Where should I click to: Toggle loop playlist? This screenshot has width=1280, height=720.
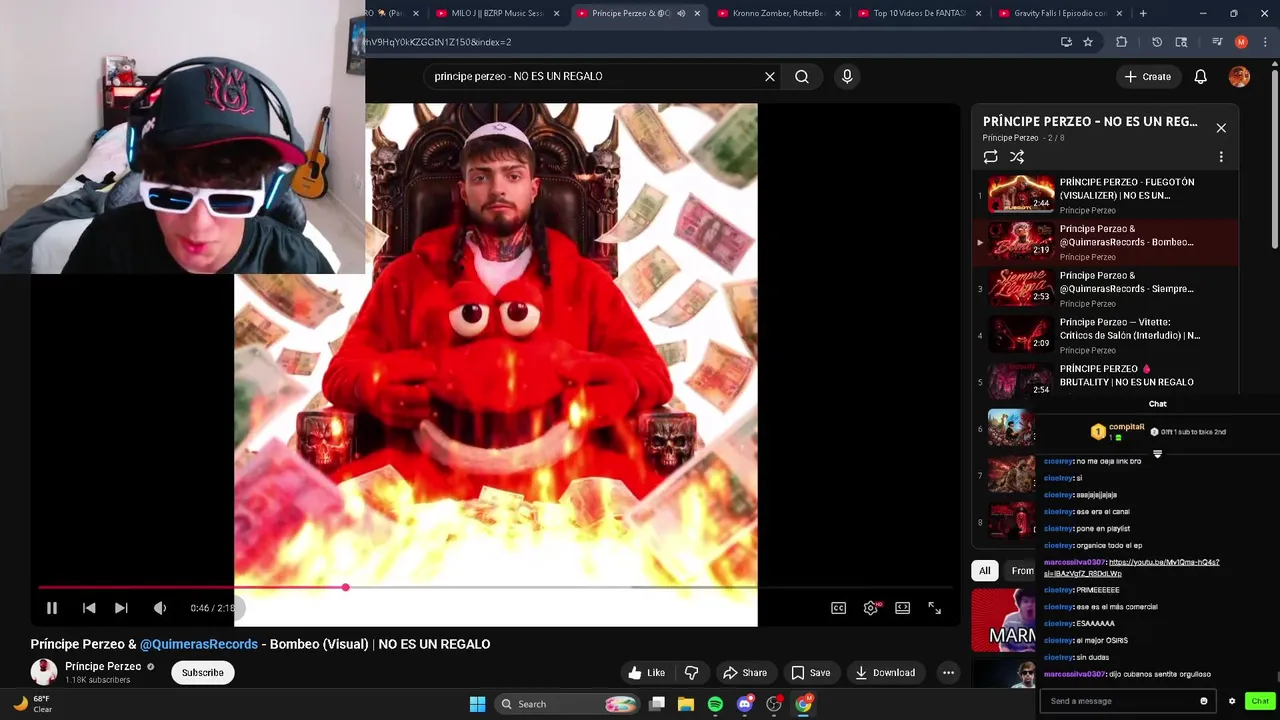point(991,157)
